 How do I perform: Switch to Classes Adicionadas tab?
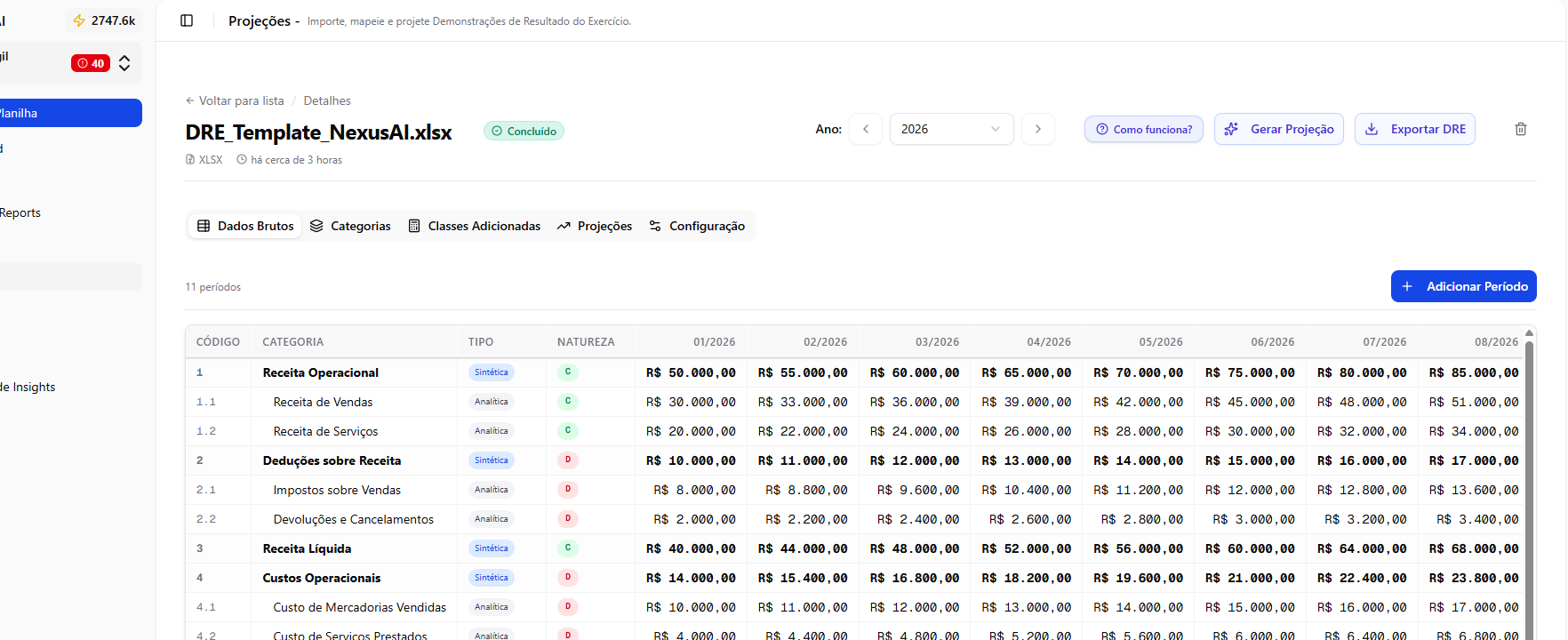tap(474, 226)
